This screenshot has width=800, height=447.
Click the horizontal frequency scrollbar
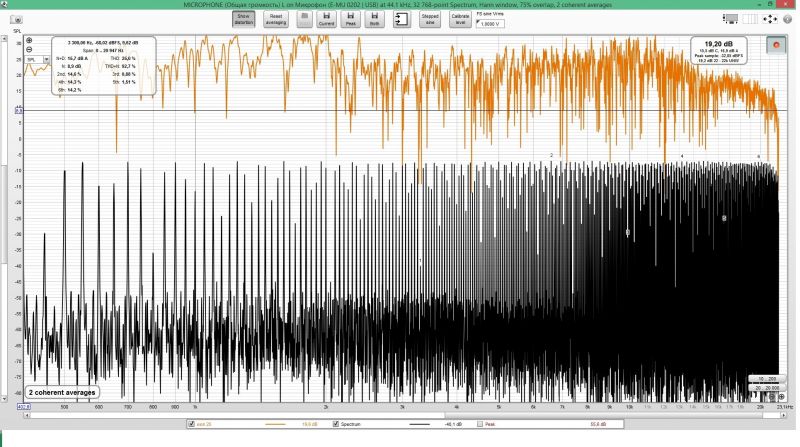[400, 415]
